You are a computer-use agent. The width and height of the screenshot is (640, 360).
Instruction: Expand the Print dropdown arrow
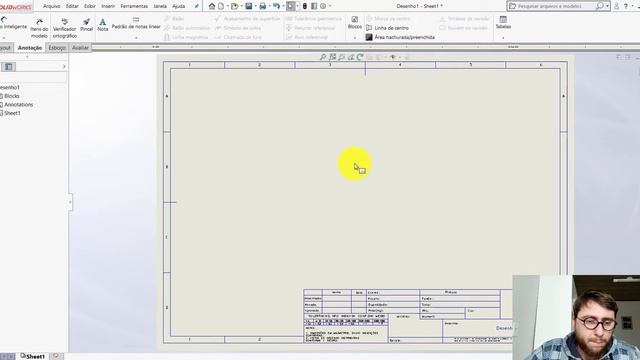pos(269,6)
